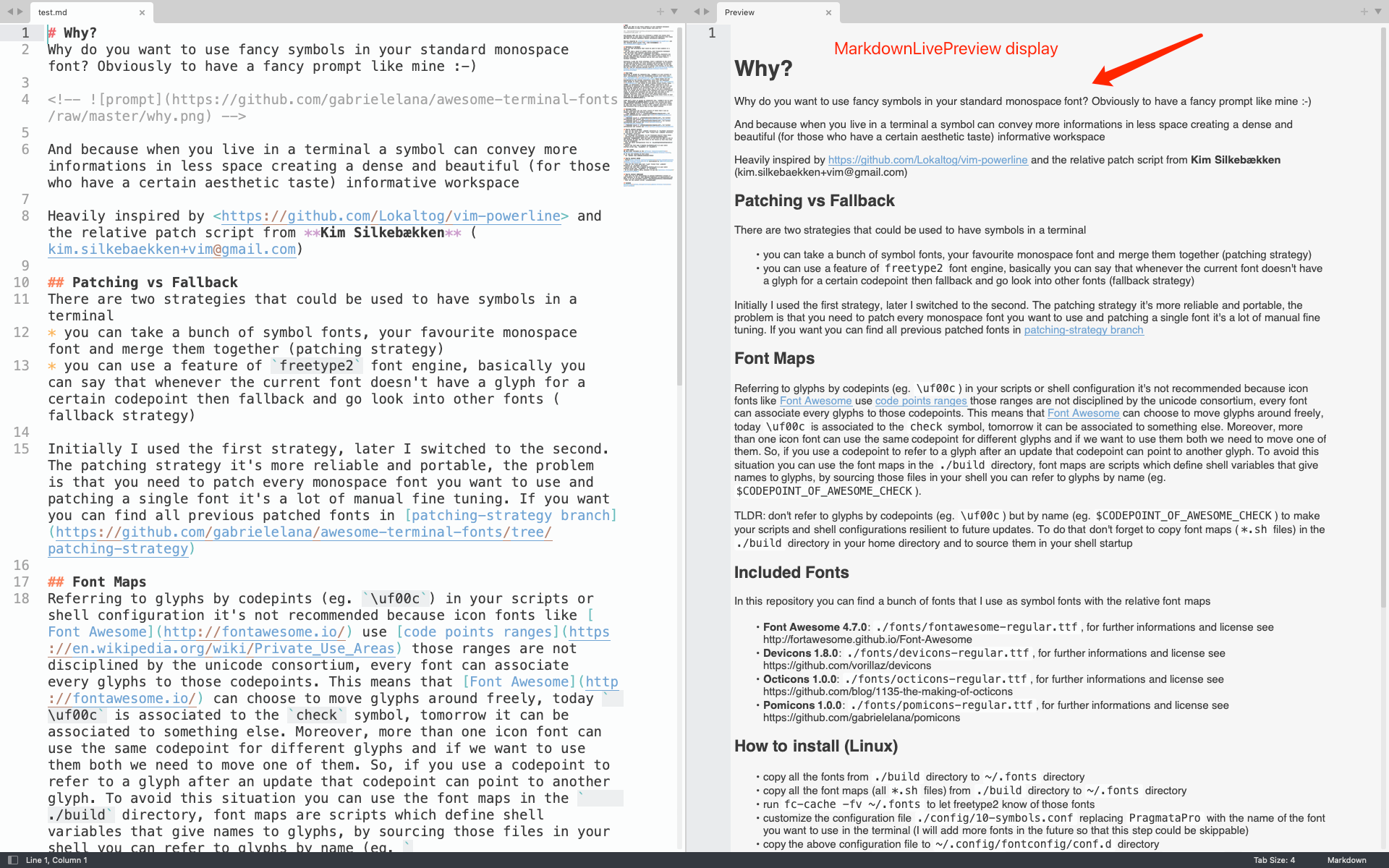Click Line 1, Column 1 in status bar
This screenshot has width=1389, height=868.
56,860
